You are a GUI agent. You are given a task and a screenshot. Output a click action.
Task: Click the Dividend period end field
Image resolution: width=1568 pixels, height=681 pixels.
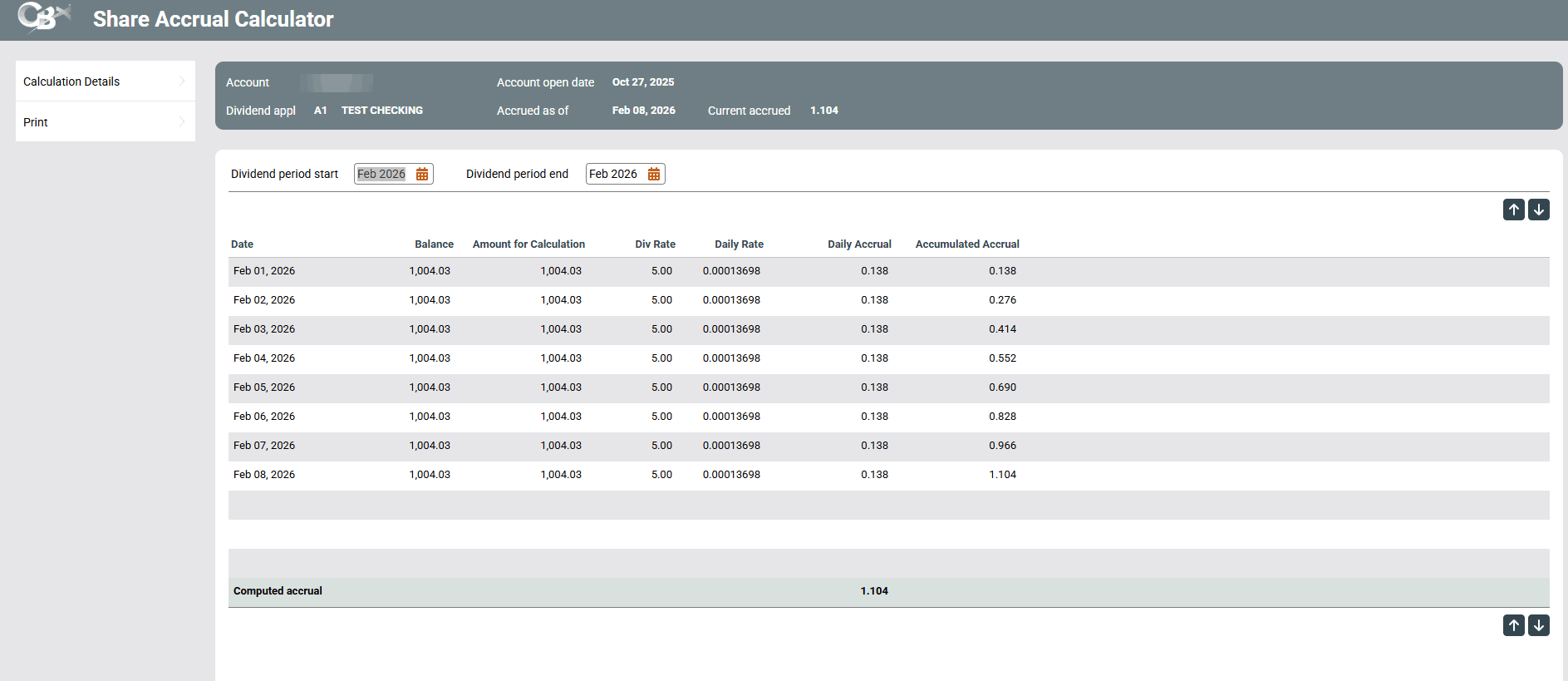[614, 174]
